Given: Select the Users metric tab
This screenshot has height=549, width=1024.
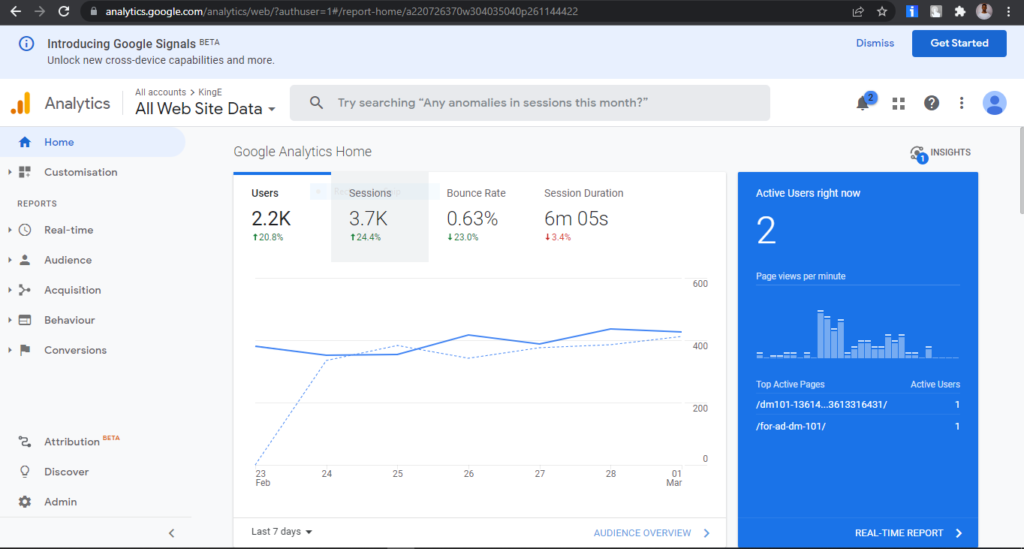Looking at the screenshot, I should 282,217.
